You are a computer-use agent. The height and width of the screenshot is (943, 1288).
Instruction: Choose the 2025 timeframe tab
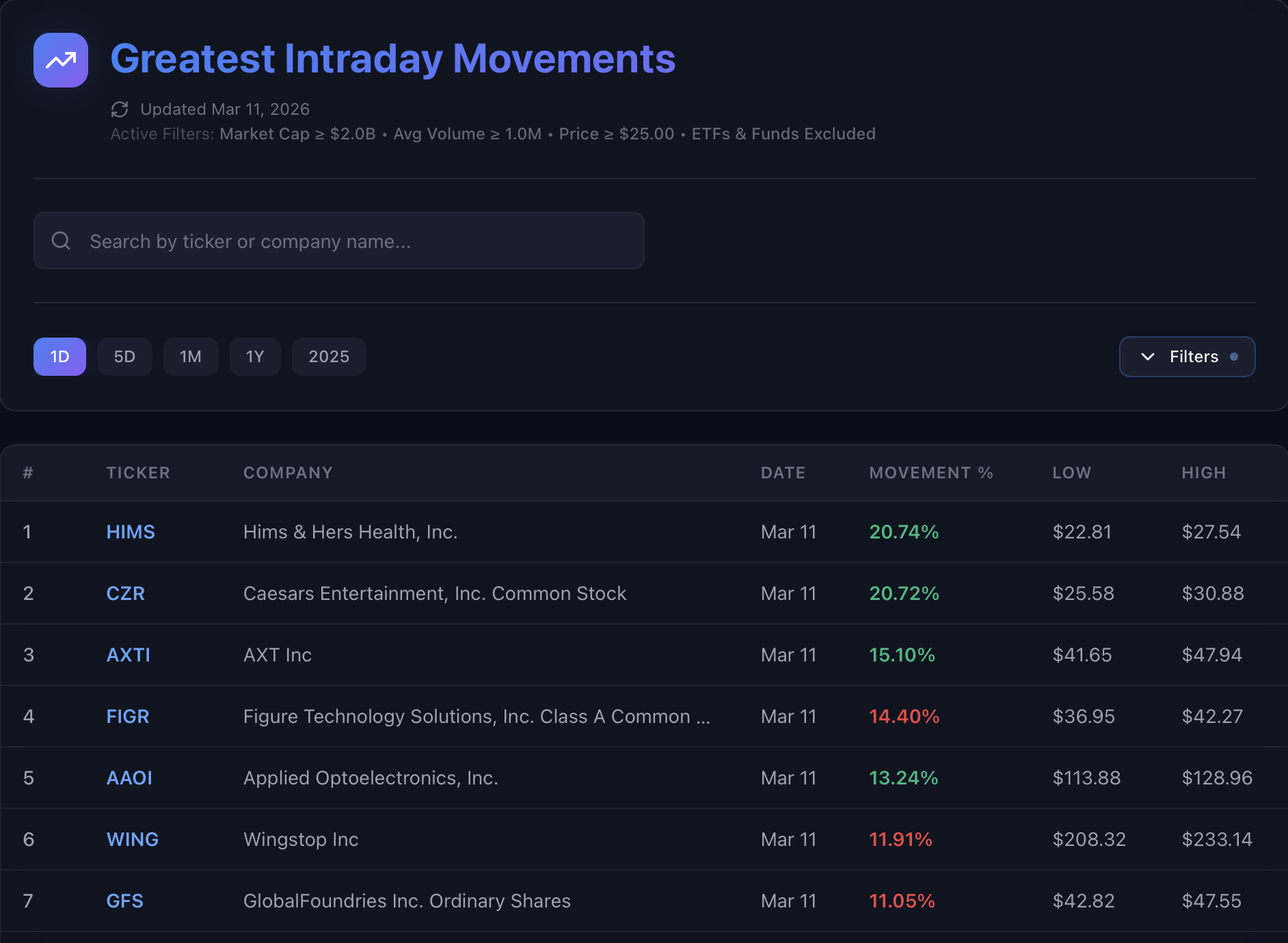tap(329, 357)
